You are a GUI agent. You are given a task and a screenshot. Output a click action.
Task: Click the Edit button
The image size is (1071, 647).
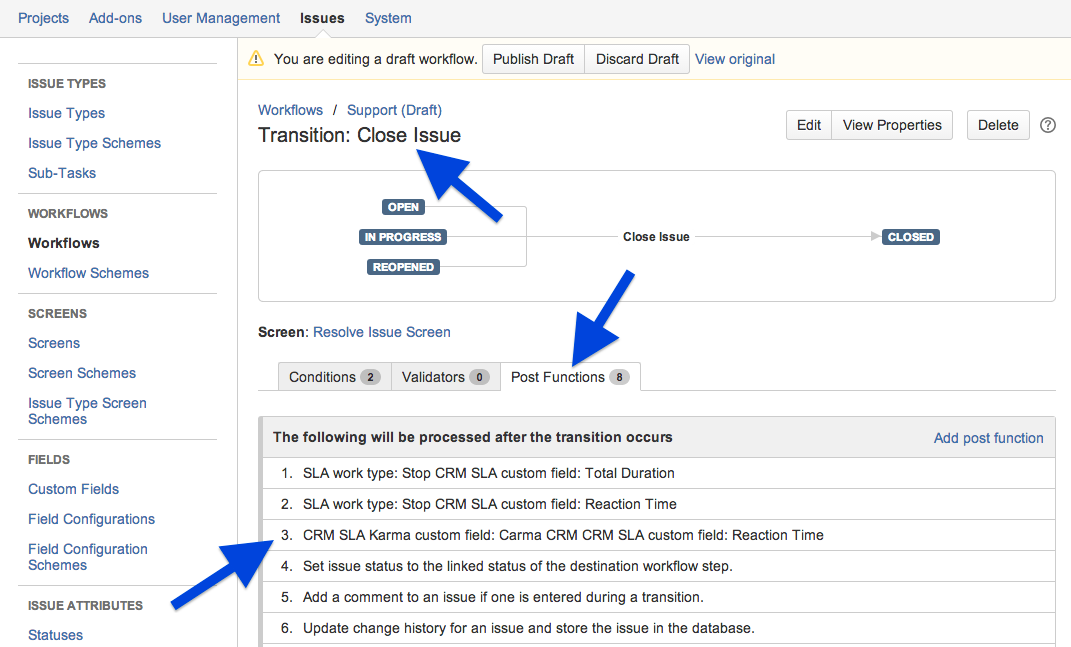[809, 125]
